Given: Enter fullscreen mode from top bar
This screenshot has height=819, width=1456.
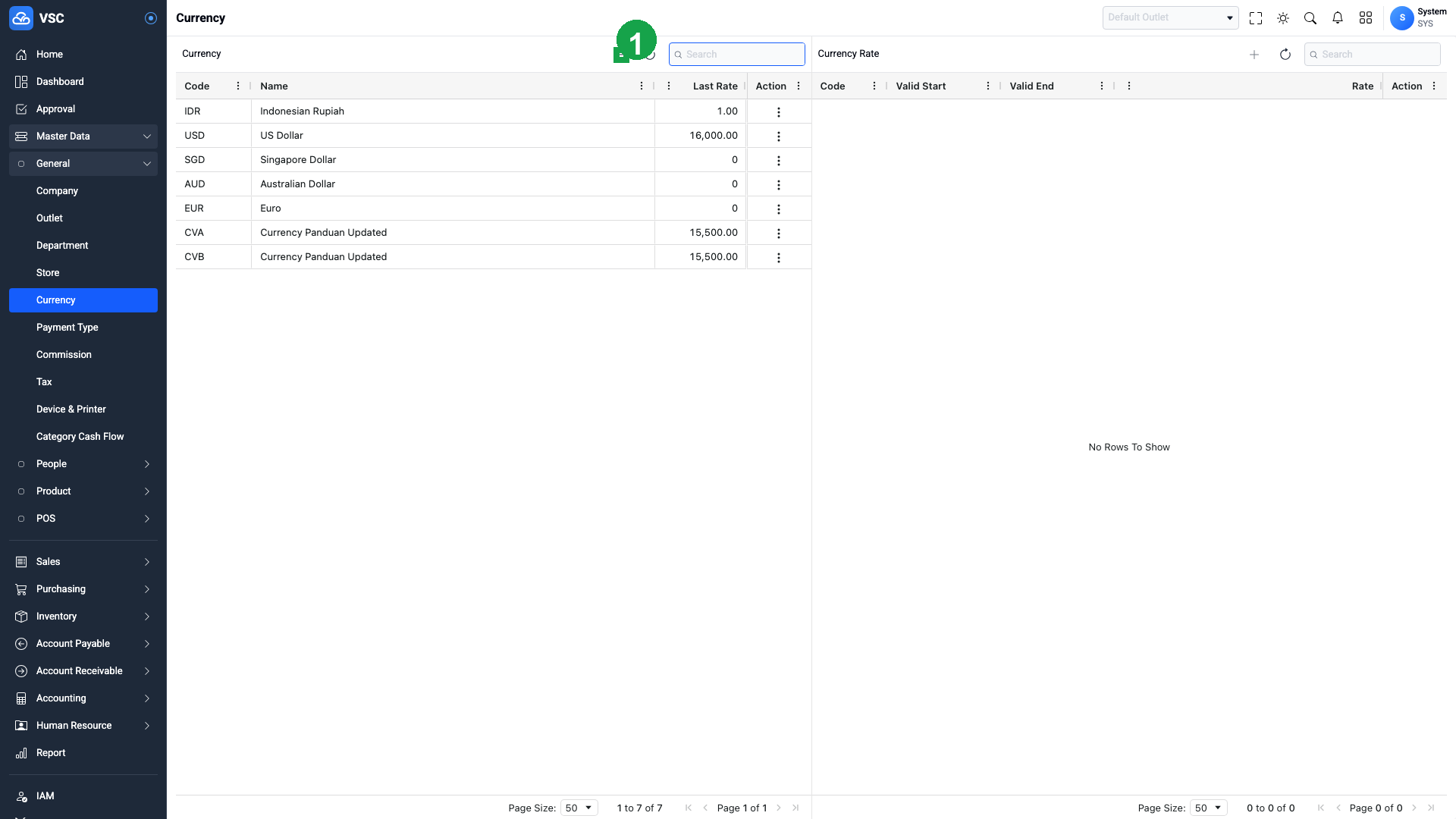Looking at the screenshot, I should [1256, 18].
